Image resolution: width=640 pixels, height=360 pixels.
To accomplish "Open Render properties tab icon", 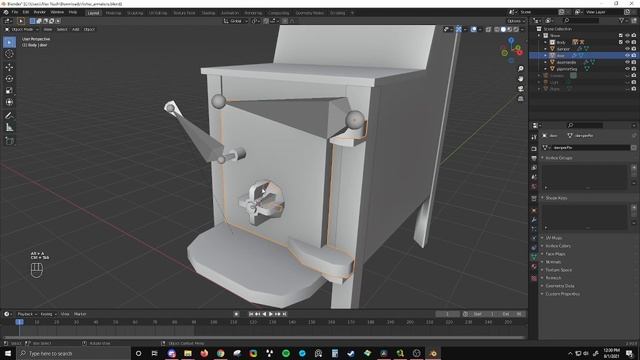I will point(534,149).
